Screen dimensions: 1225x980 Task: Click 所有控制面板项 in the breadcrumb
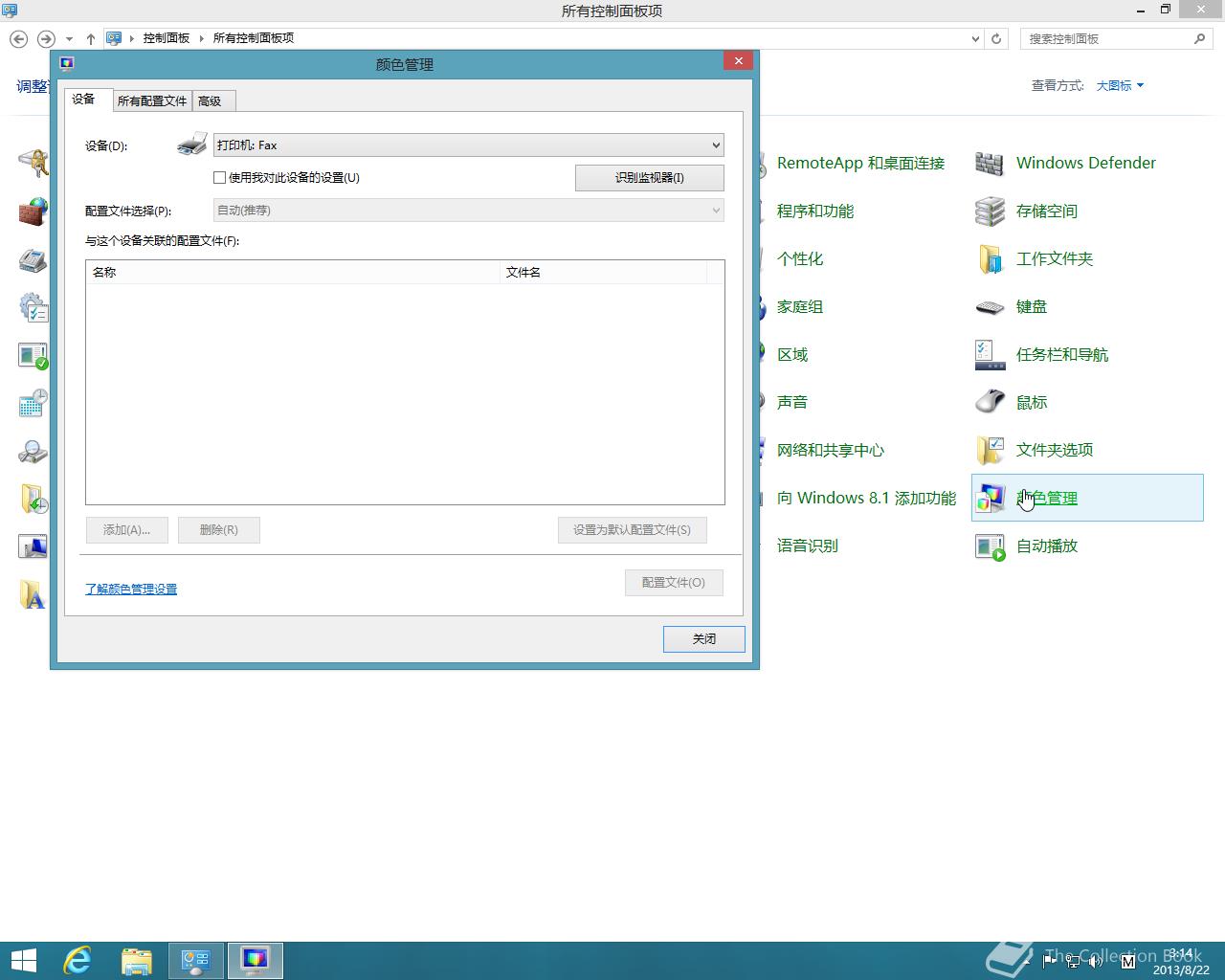(x=253, y=38)
